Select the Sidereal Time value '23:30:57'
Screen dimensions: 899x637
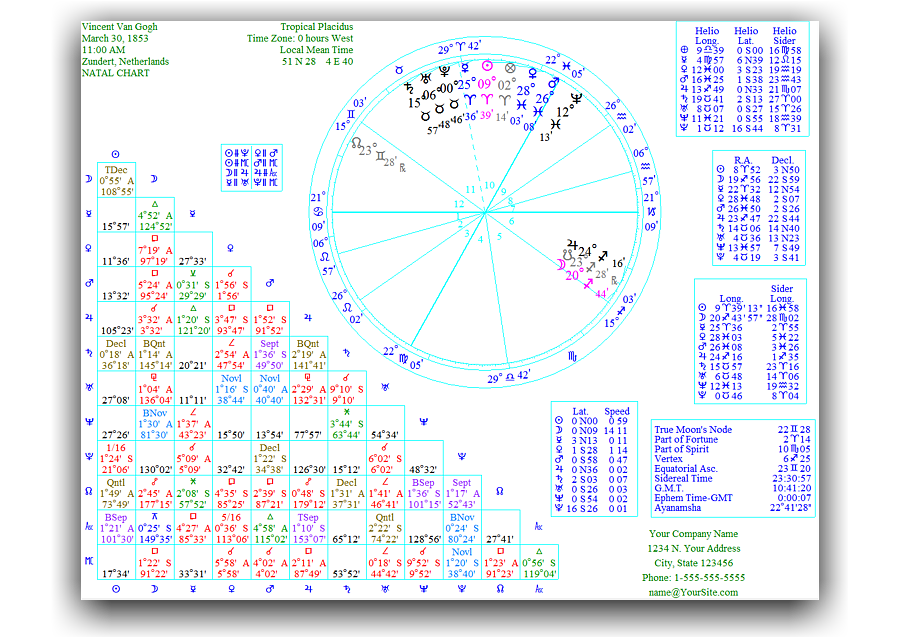792,478
